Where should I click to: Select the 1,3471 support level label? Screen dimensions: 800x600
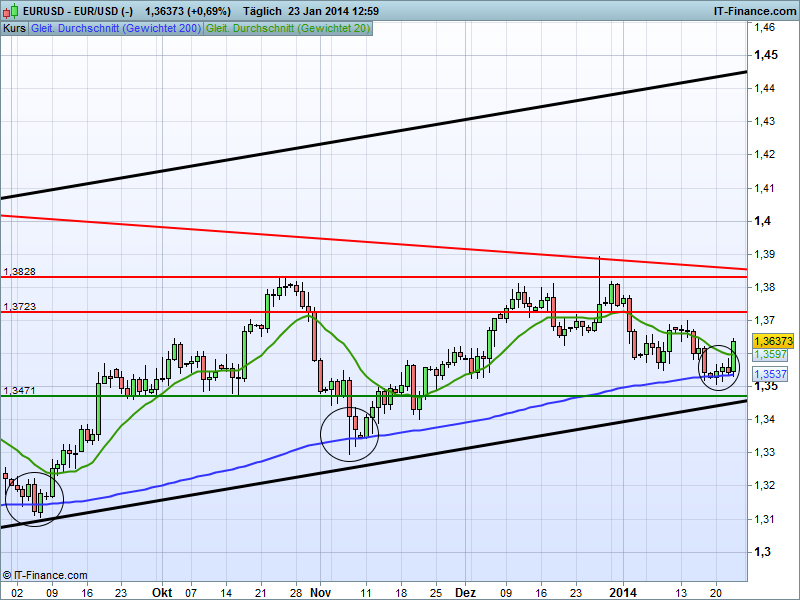[19, 390]
